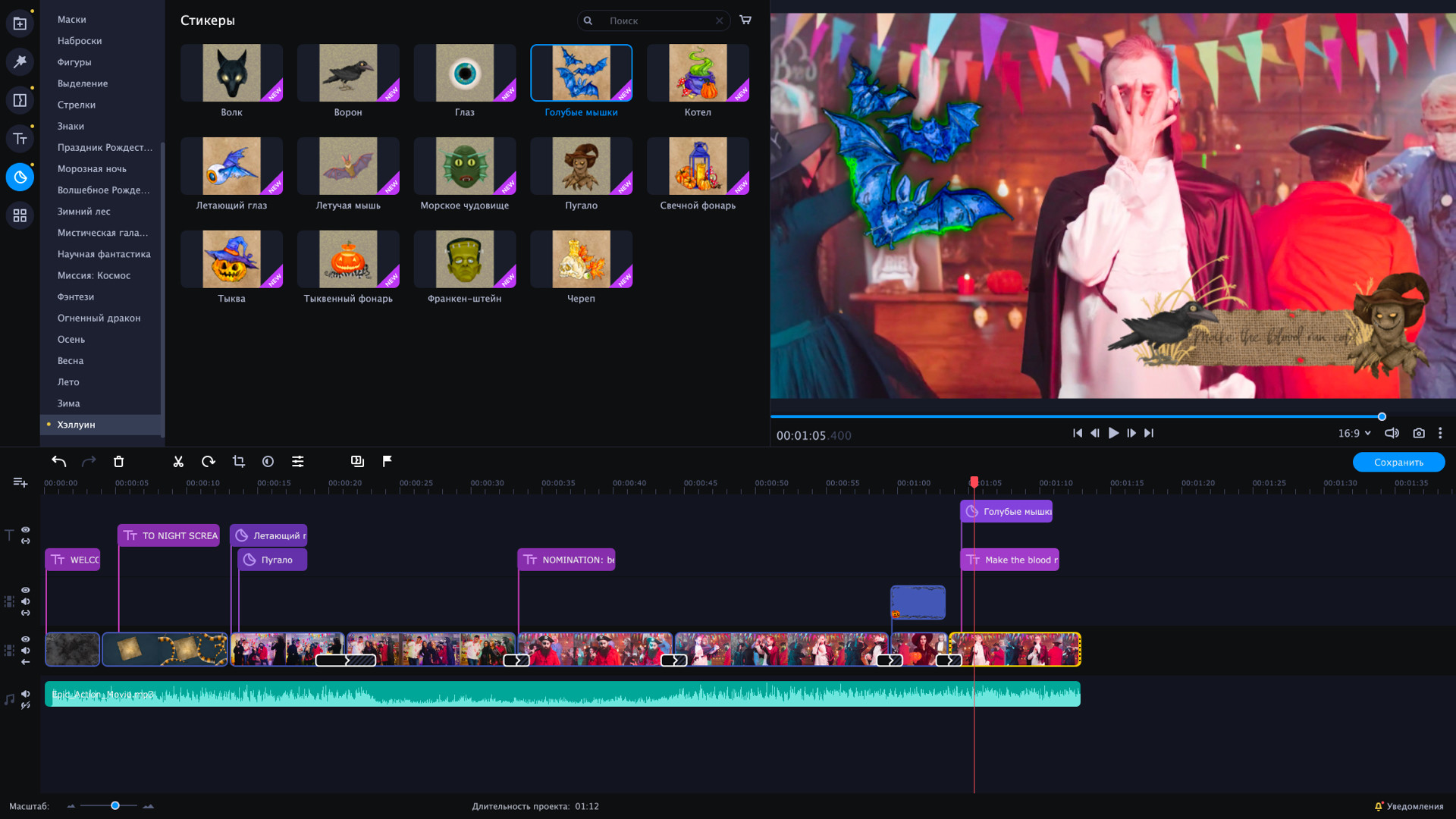Add marker with flag icon
1456x819 pixels.
[387, 461]
